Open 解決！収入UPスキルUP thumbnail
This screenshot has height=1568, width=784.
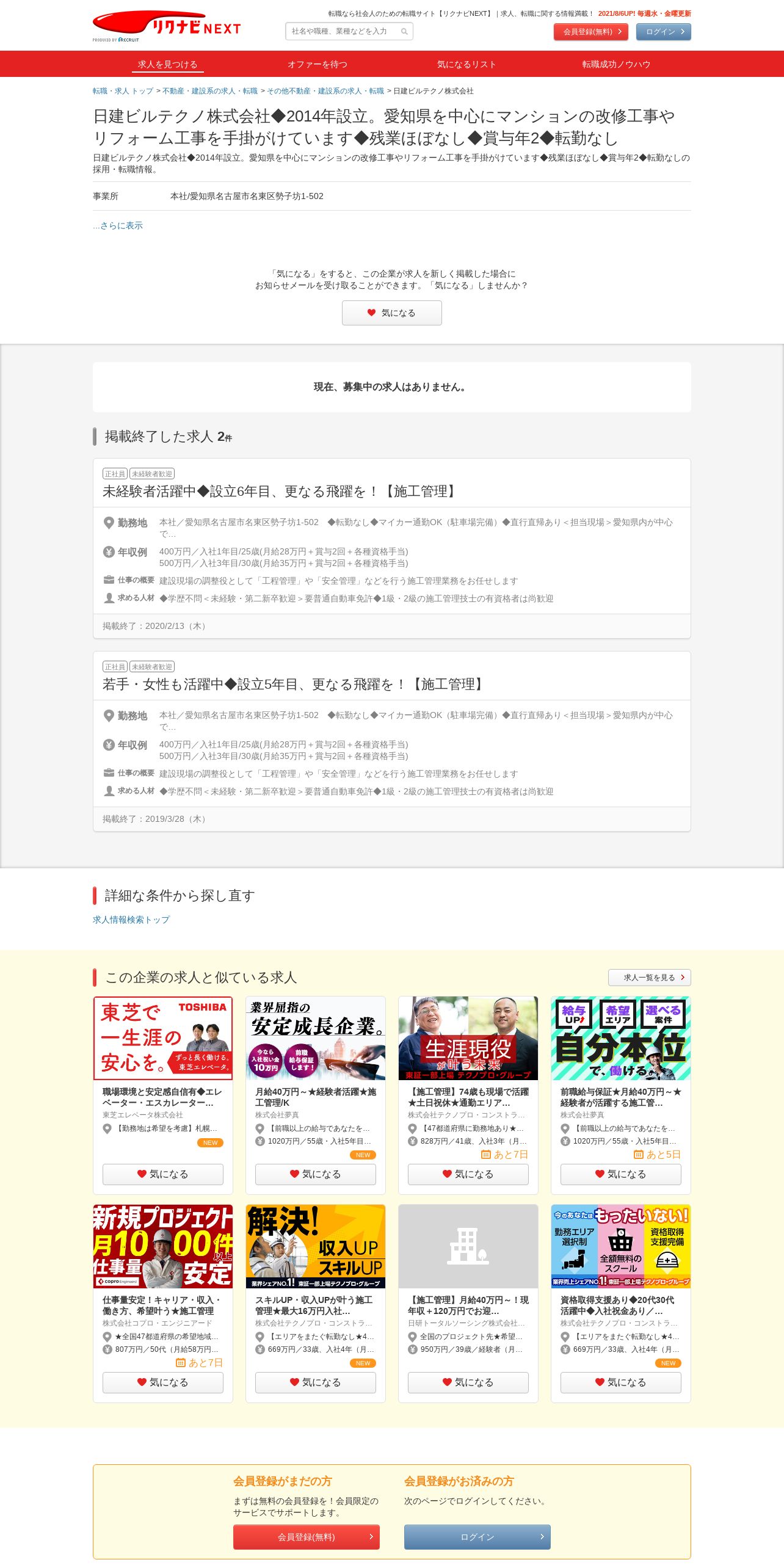click(316, 1247)
